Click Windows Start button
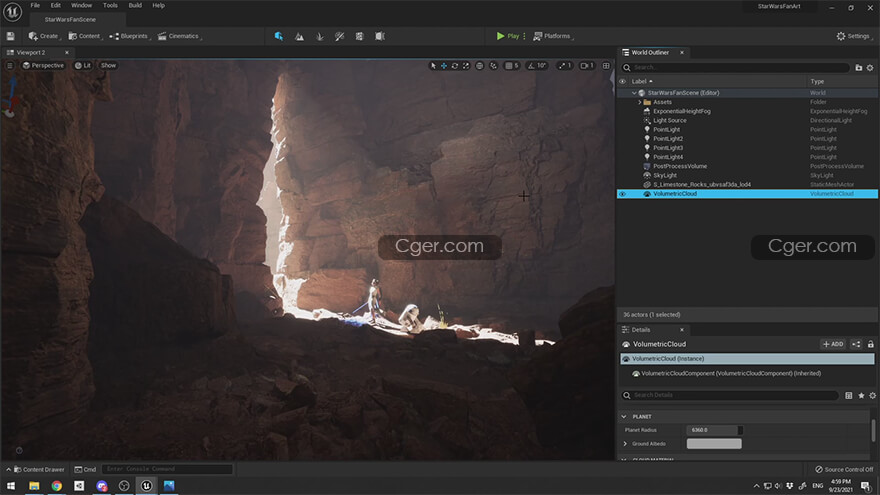This screenshot has width=880, height=495. 11,485
